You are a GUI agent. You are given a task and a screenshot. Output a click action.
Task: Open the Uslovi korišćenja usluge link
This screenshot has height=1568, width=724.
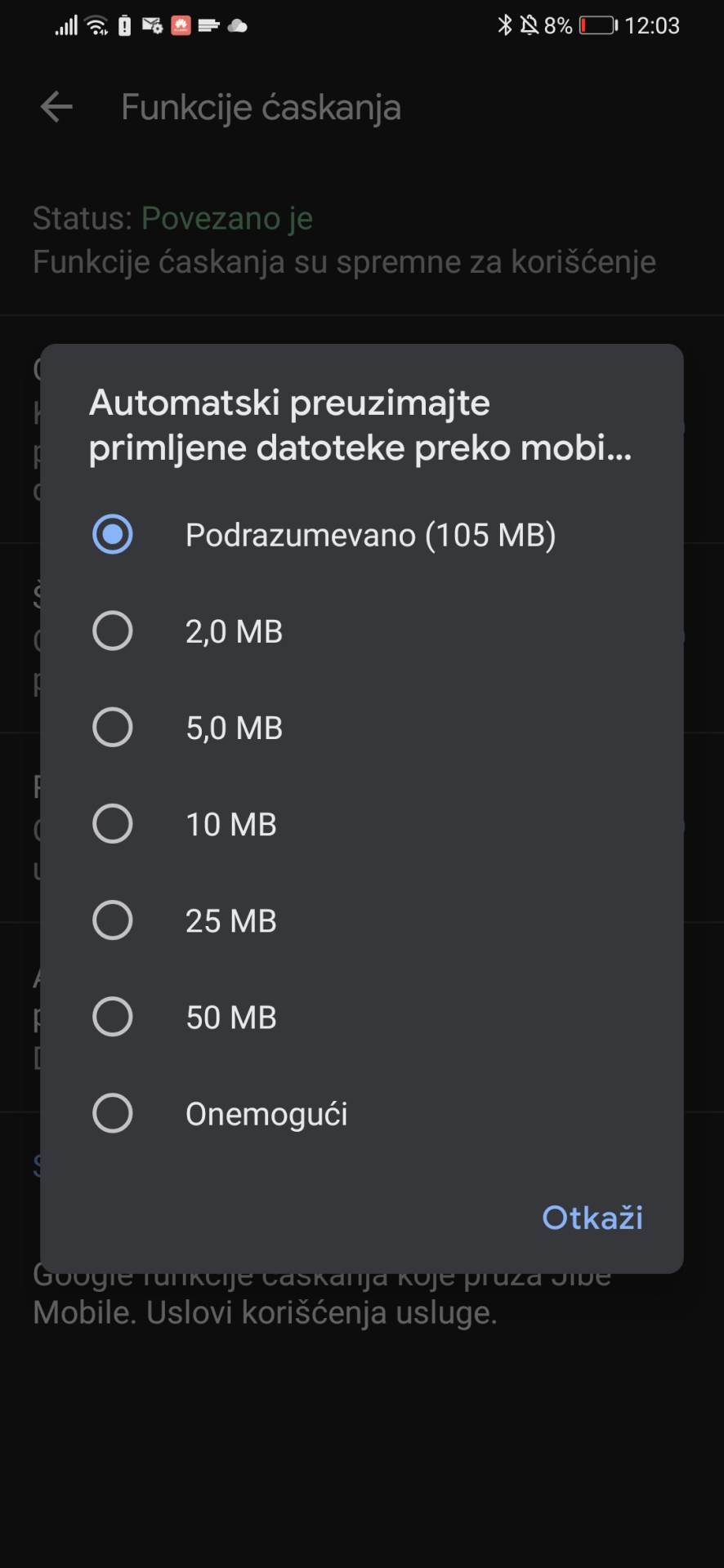320,1312
